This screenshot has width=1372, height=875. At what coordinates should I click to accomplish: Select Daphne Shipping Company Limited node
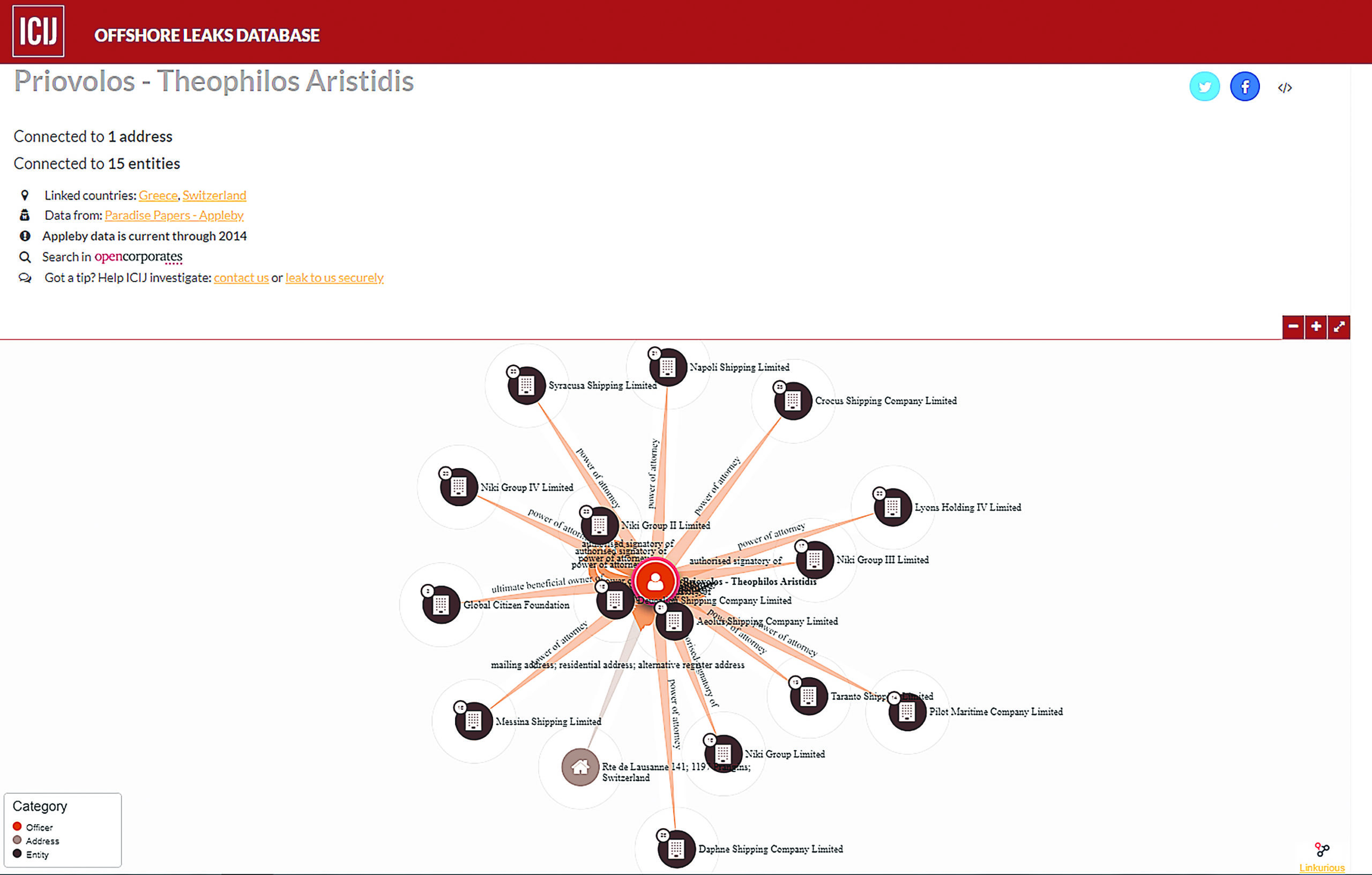tap(676, 849)
